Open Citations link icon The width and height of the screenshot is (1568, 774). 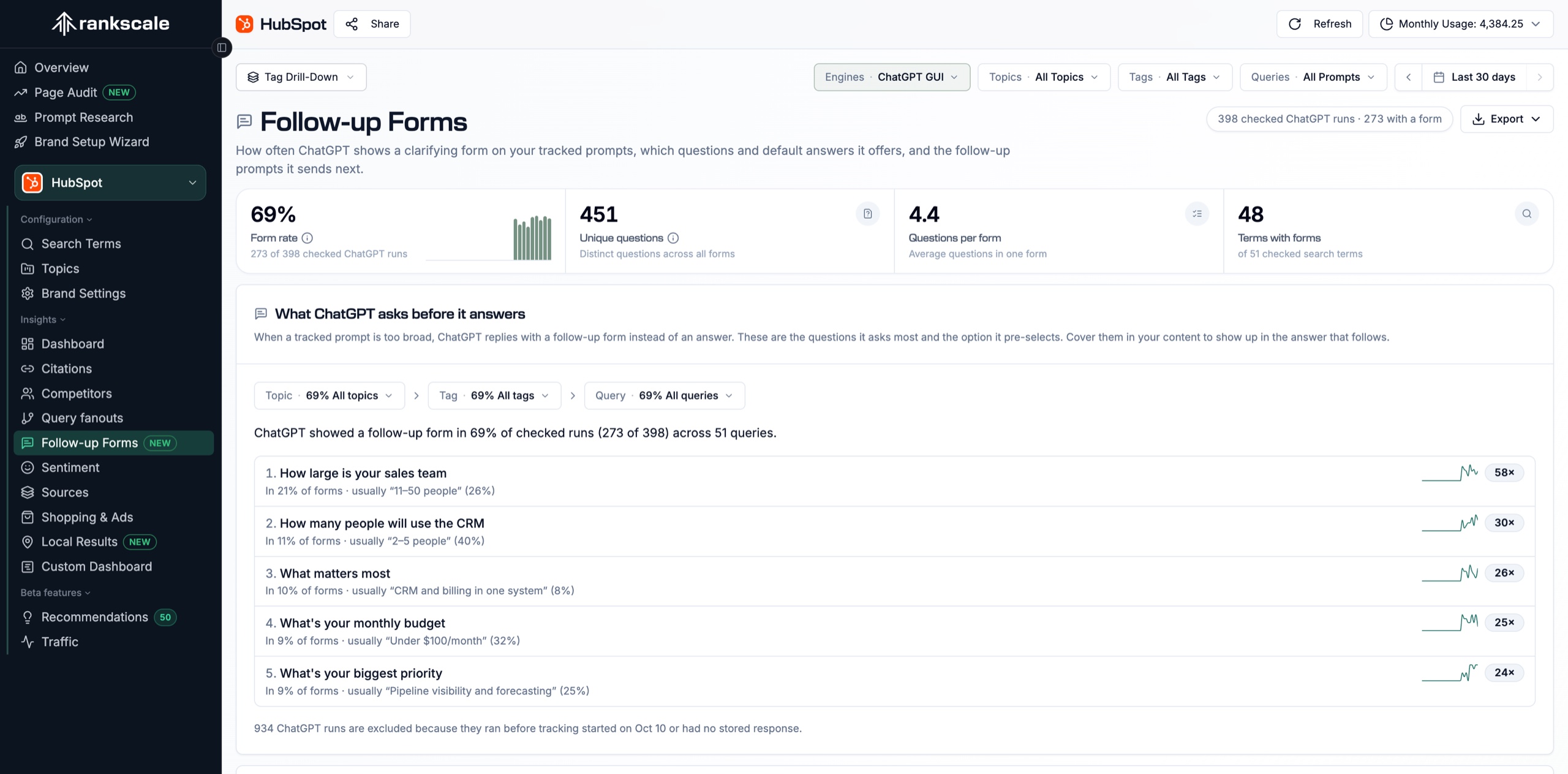tap(28, 369)
